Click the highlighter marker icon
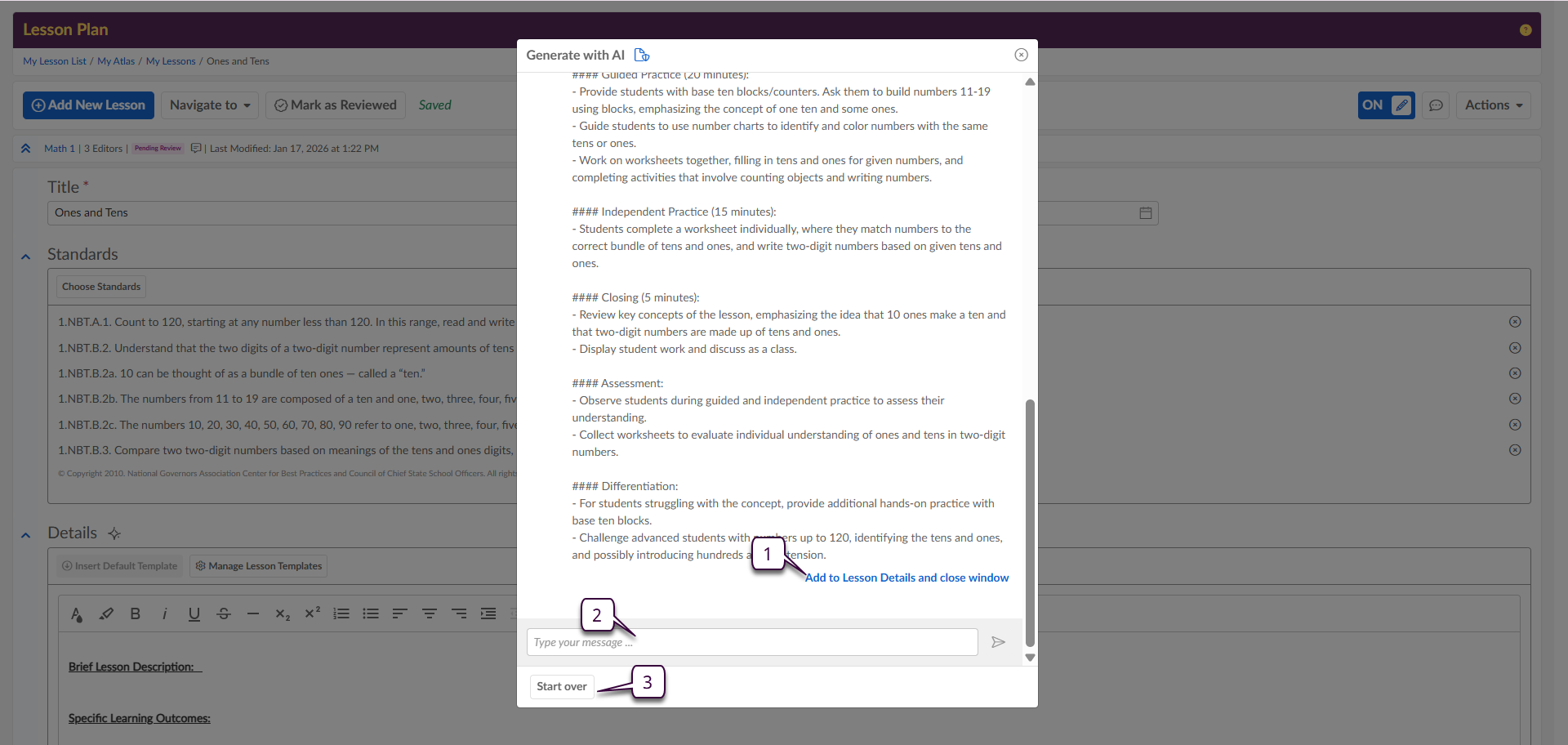 click(106, 613)
